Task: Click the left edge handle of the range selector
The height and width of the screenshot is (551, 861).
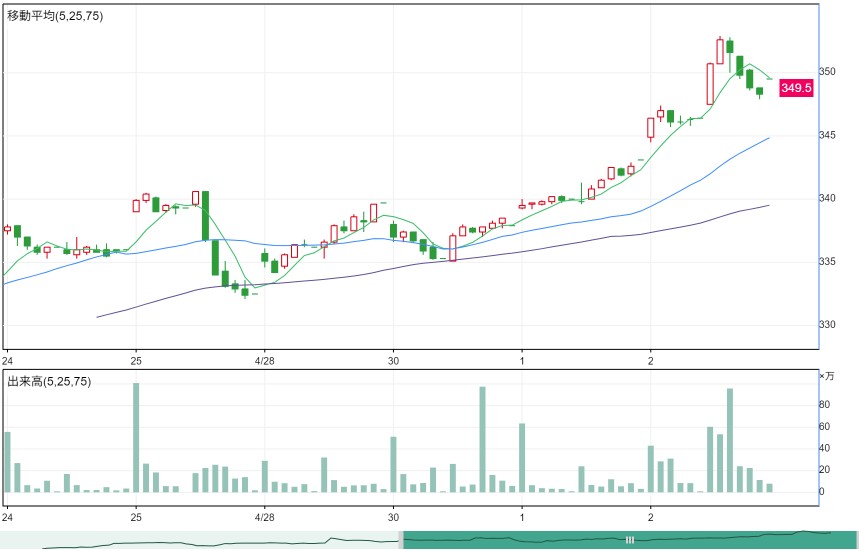Action: tap(401, 540)
